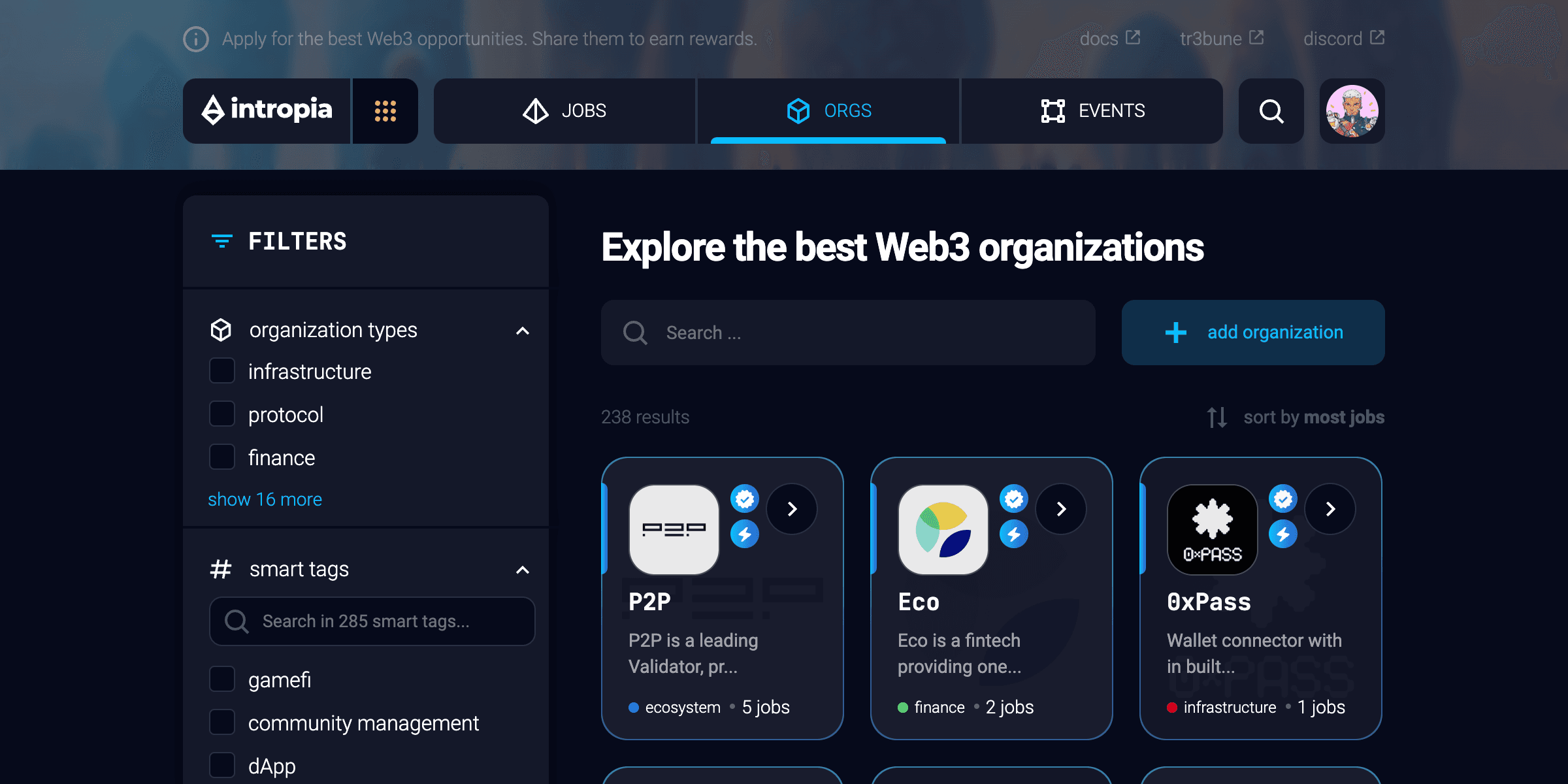The height and width of the screenshot is (784, 1568).
Task: Open the apps grid menu icon
Action: 385,111
